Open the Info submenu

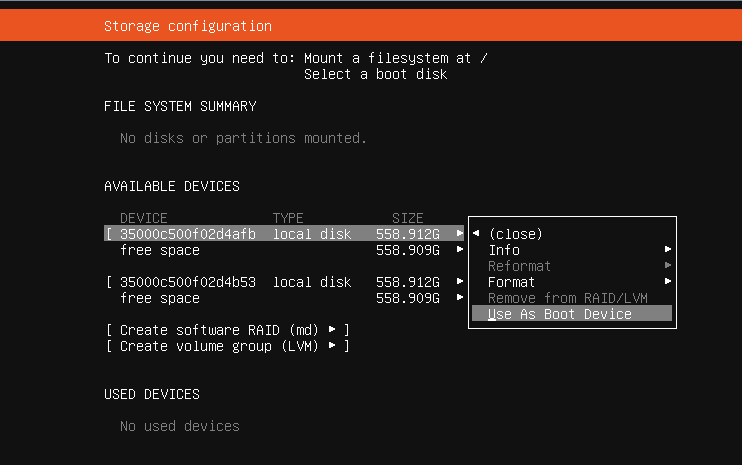504,250
